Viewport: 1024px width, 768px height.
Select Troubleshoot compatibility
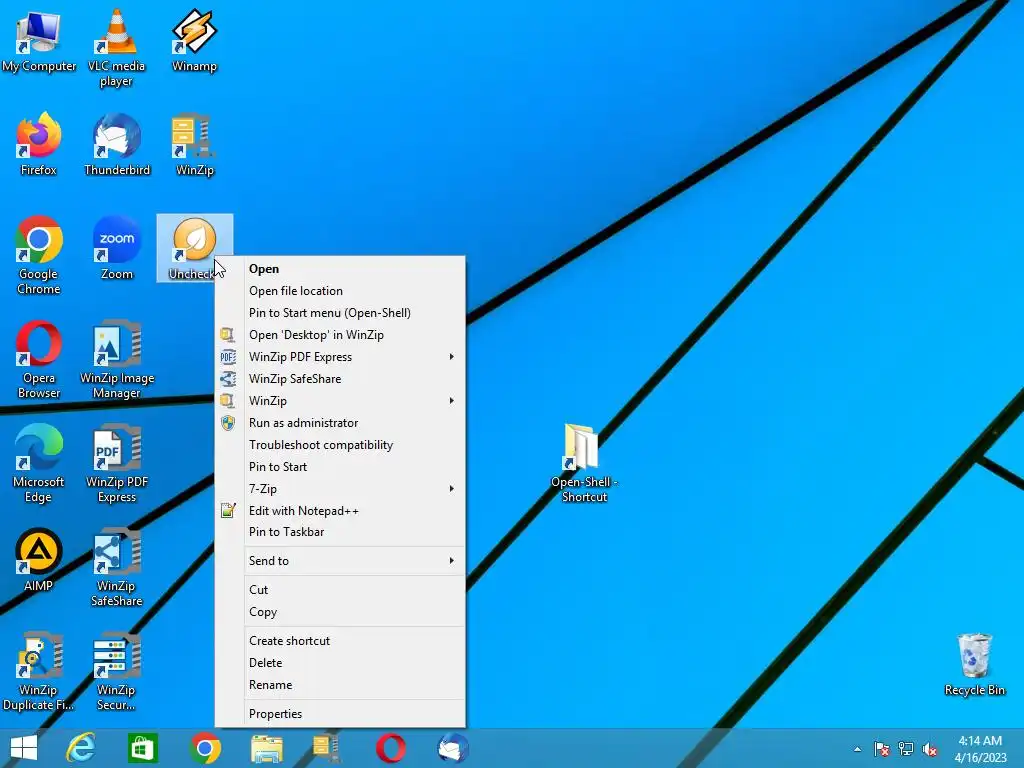[x=340, y=445]
